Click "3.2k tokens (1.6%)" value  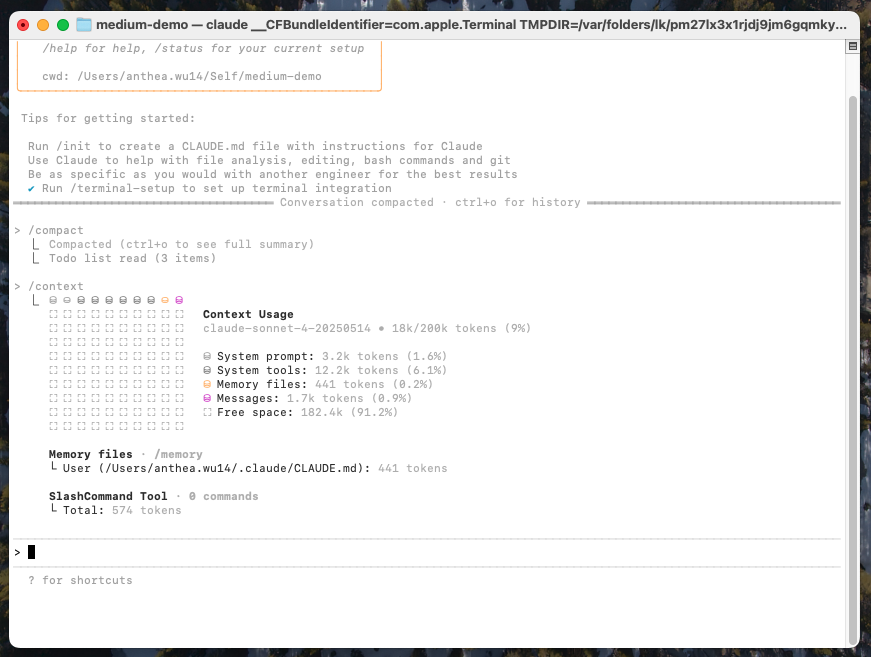tap(384, 357)
